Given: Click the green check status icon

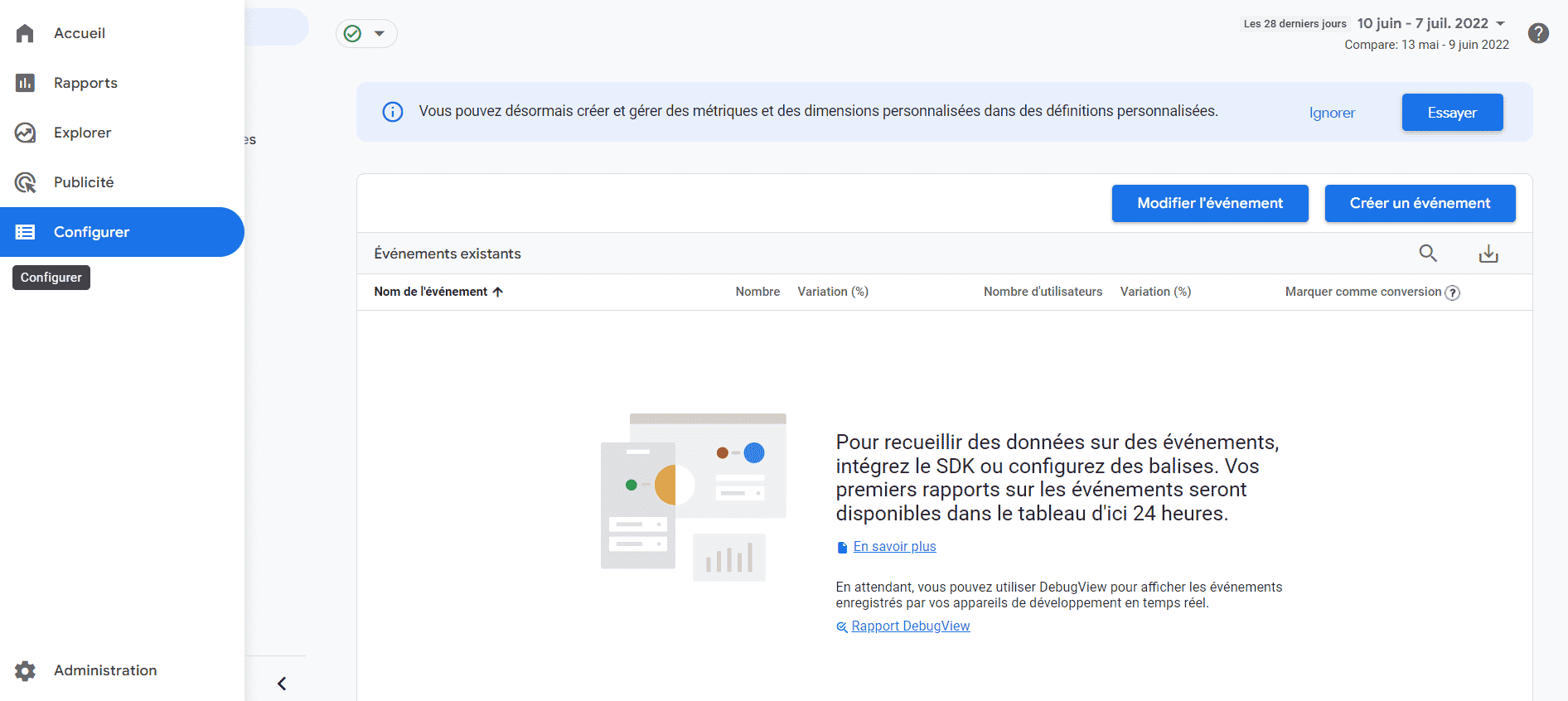Looking at the screenshot, I should pos(352,33).
